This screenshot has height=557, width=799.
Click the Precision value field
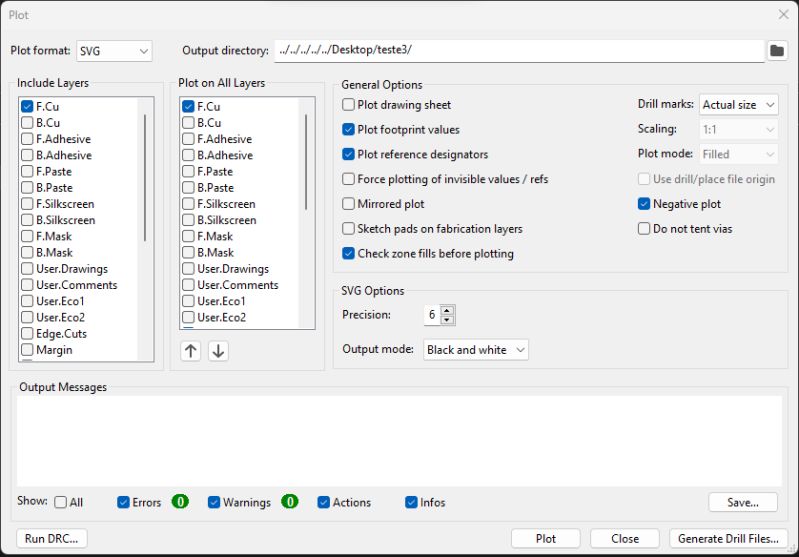point(432,315)
